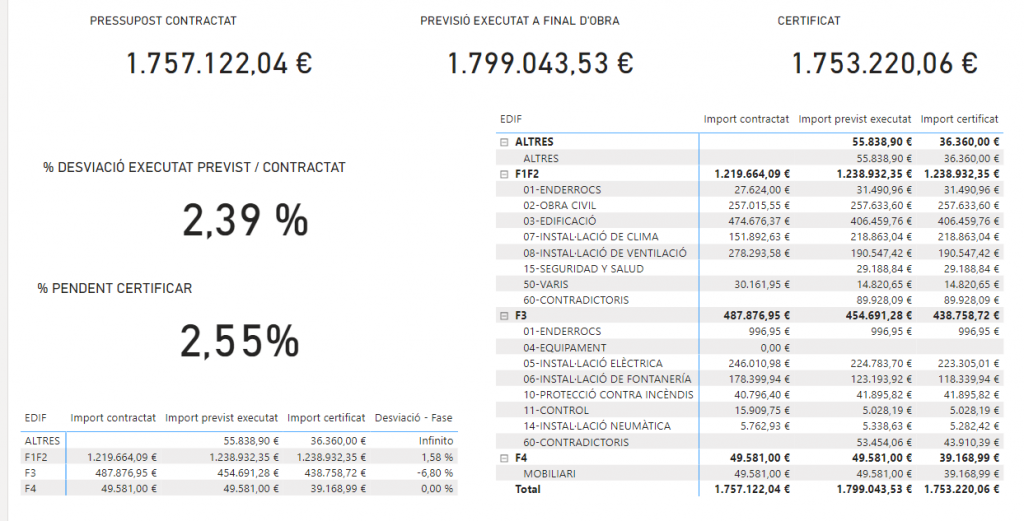Click Import certificat header in right matrix

959,119
